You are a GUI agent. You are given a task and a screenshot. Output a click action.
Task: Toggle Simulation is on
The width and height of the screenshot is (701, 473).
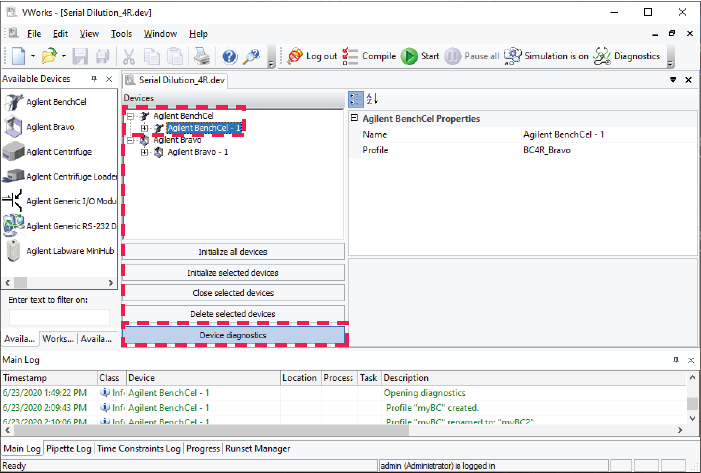point(546,56)
